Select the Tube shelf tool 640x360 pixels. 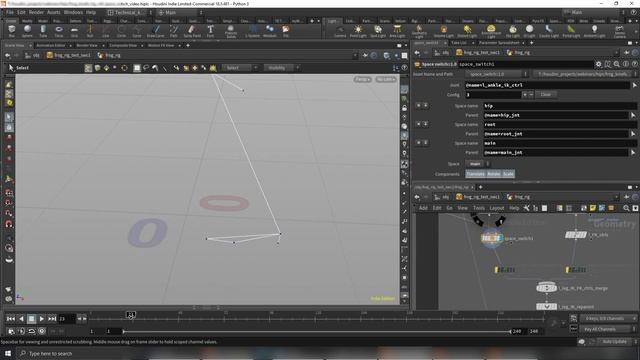click(x=43, y=31)
